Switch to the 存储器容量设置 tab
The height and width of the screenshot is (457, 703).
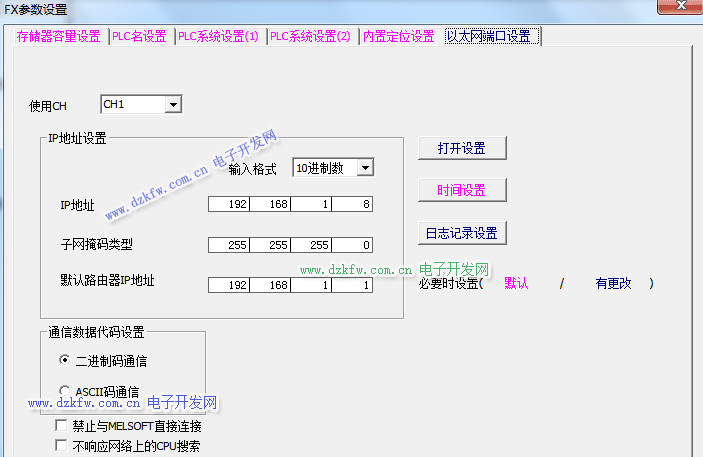coord(58,36)
